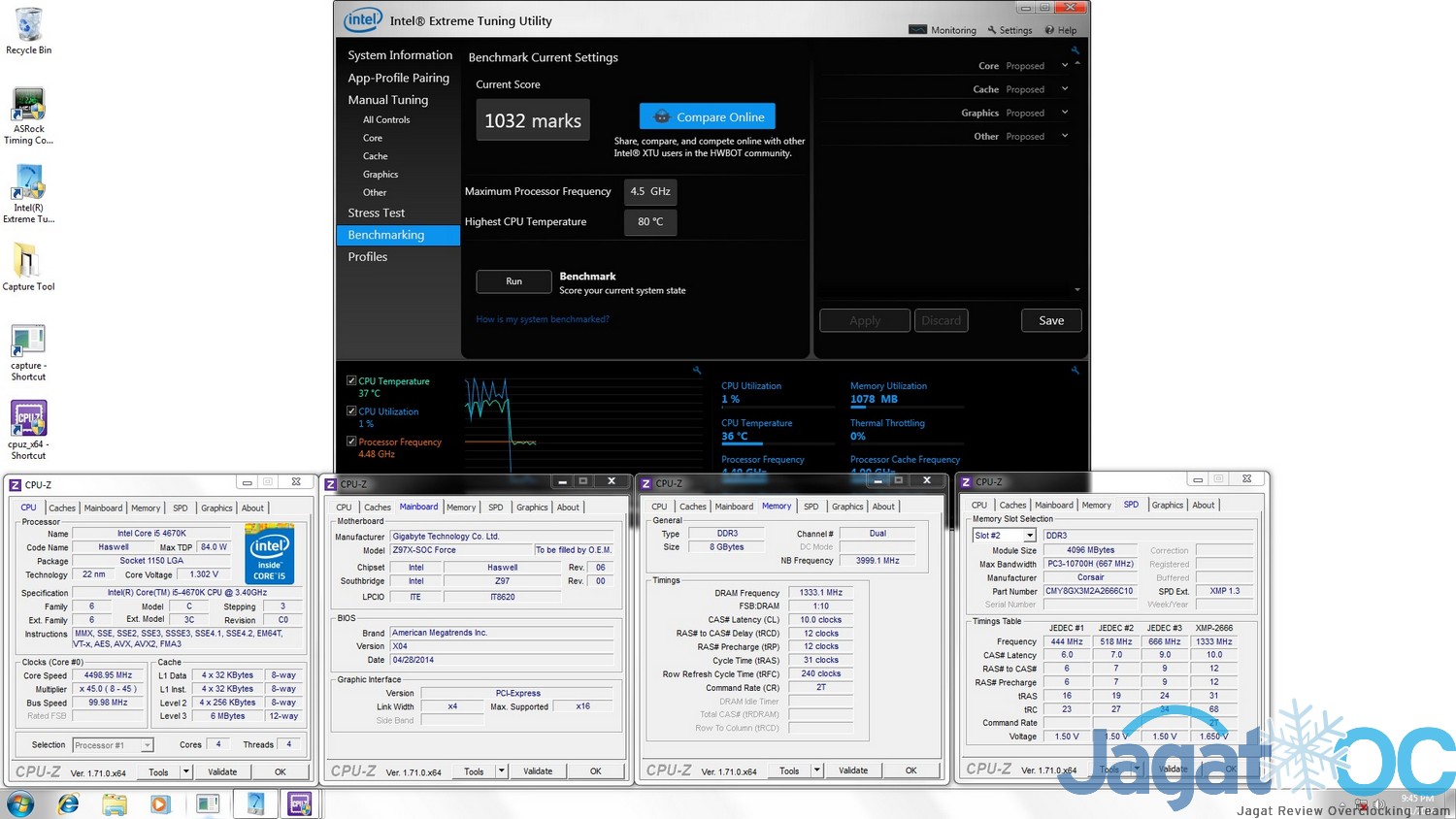The image size is (1456, 819).
Task: Expand the Graphics Proposed section chevron
Action: (1065, 113)
